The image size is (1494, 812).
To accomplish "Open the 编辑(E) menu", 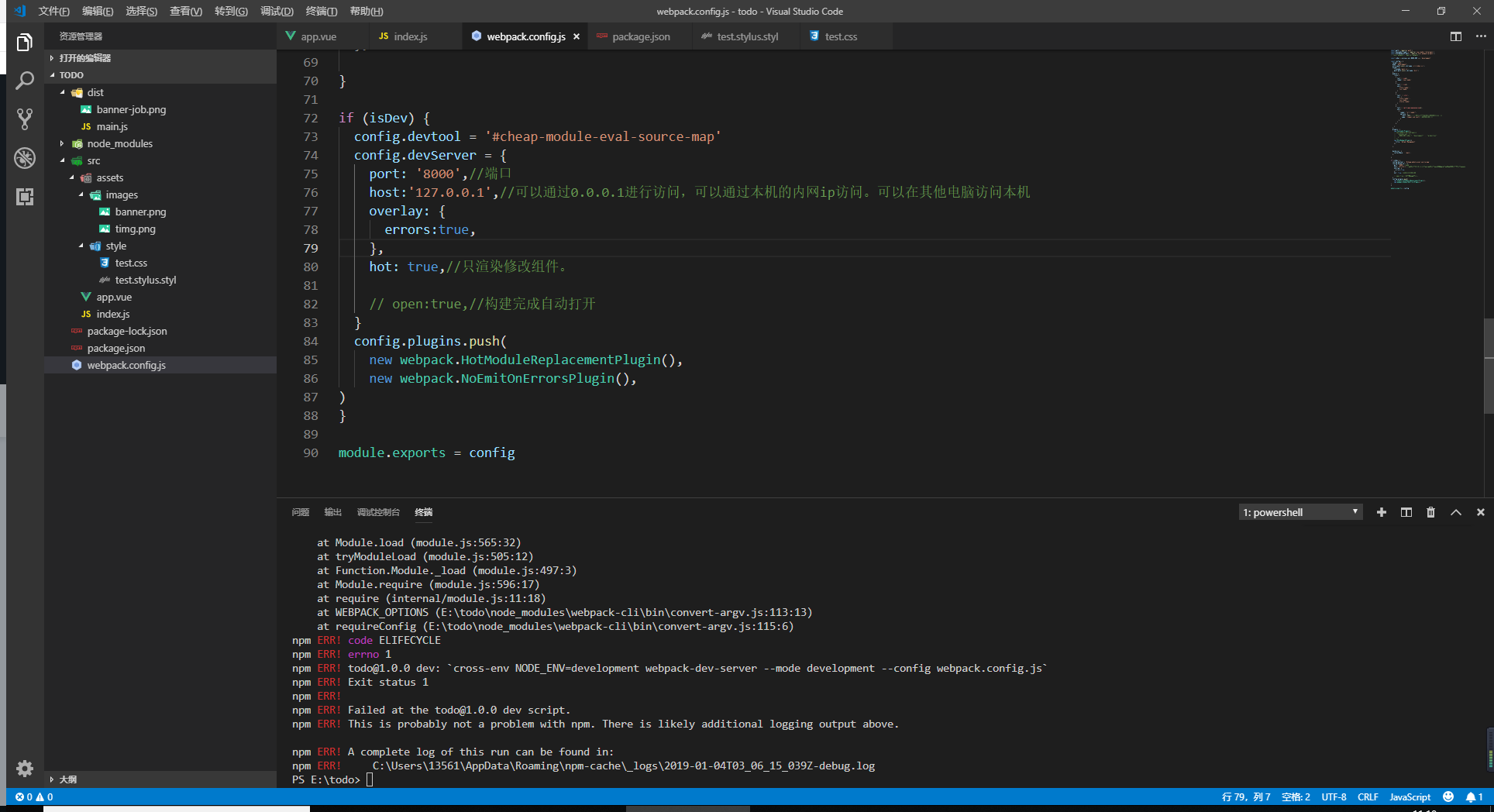I will 98,11.
